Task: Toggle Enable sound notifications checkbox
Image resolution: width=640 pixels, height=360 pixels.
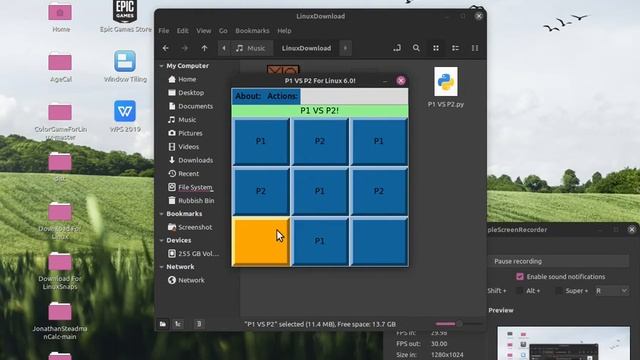Action: pos(520,277)
